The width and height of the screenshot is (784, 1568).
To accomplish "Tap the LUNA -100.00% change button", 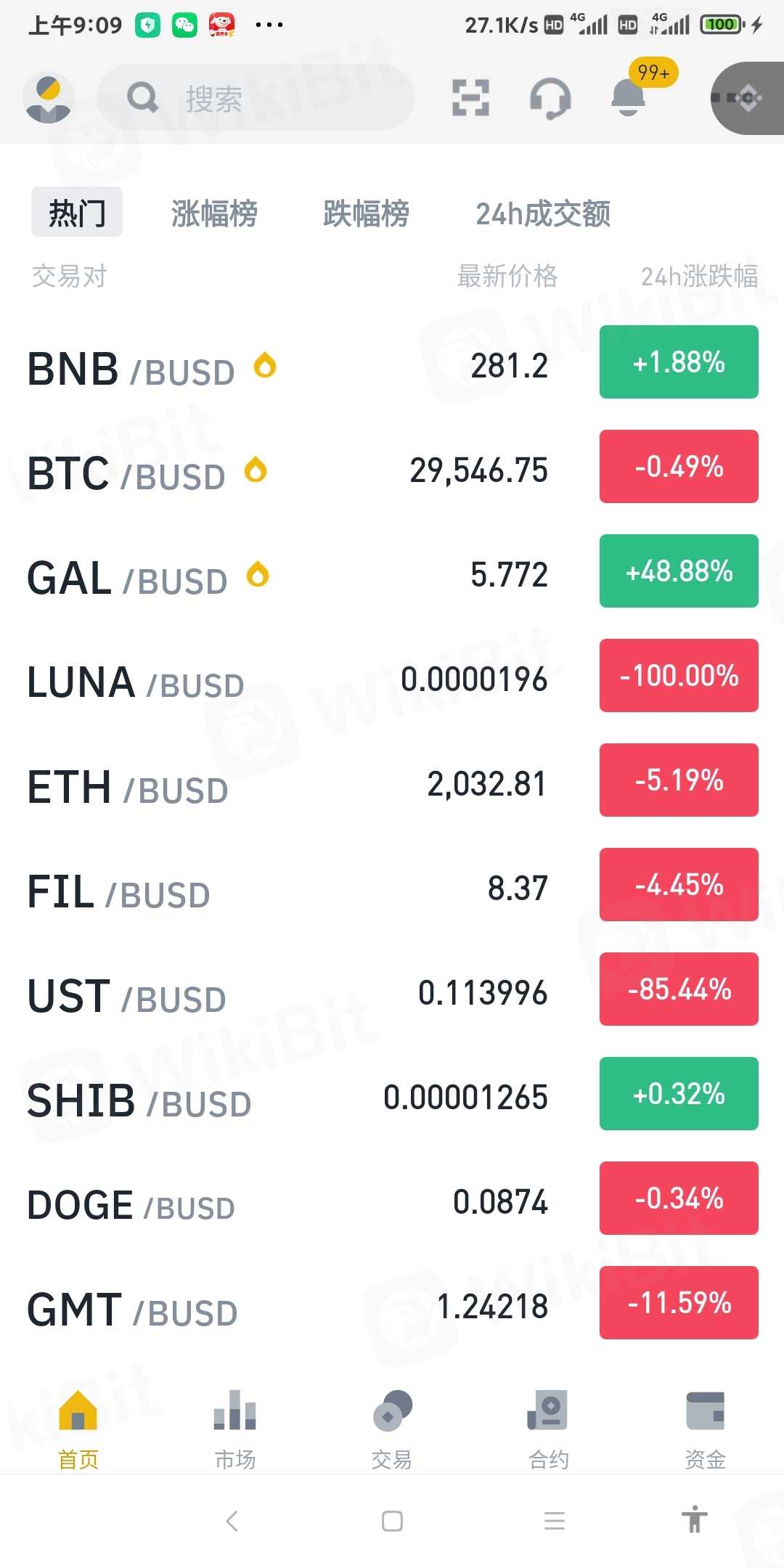I will point(679,676).
